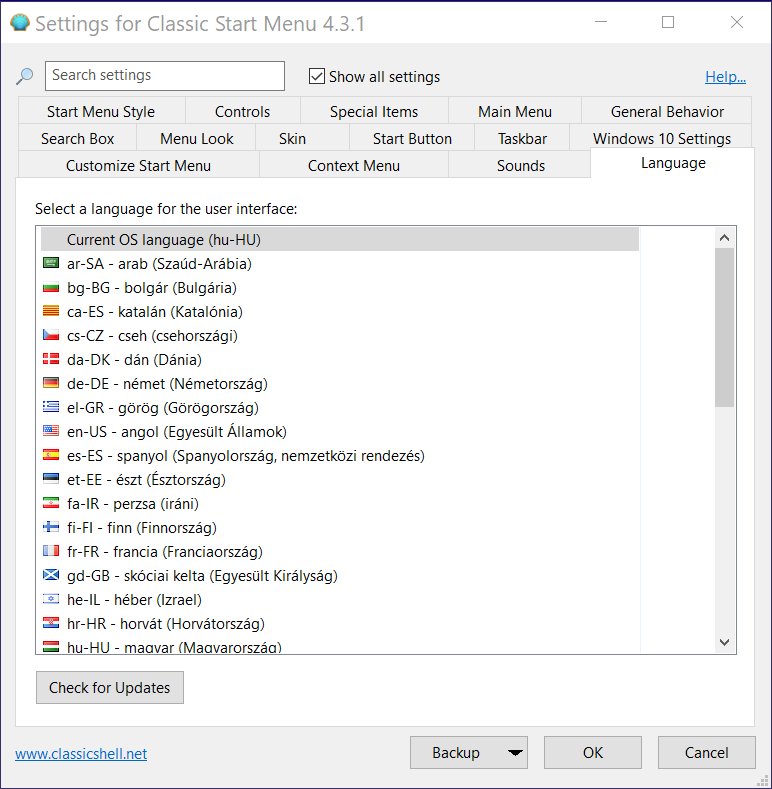Click the language list scrollbar thumb
Screen dimensions: 772x789
tap(725, 327)
